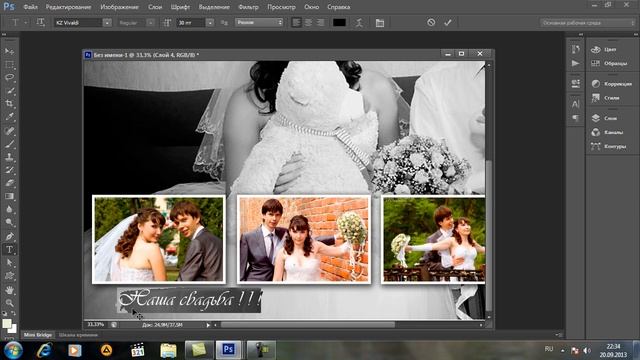Image resolution: width=640 pixels, height=360 pixels.
Task: Open the Character panel icon
Action: pos(576,104)
